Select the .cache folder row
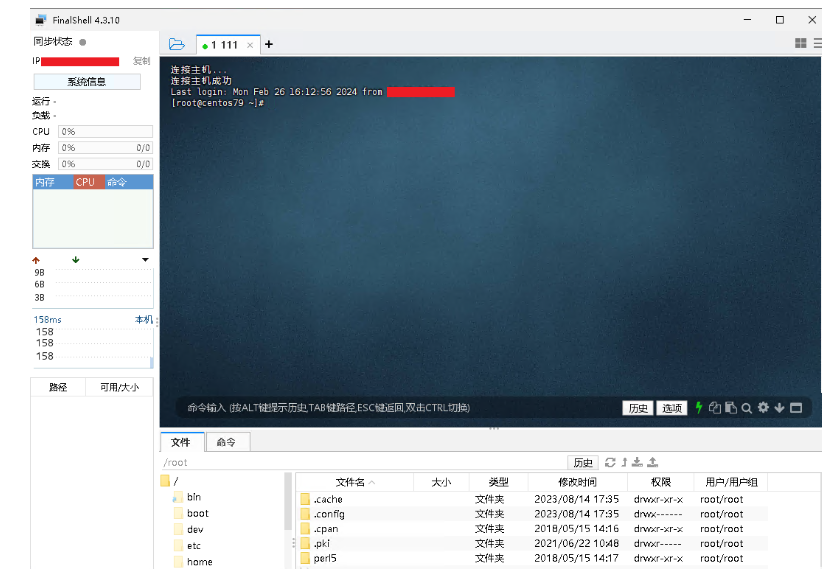Viewport: 822px width, 582px height. pyautogui.click(x=532, y=499)
